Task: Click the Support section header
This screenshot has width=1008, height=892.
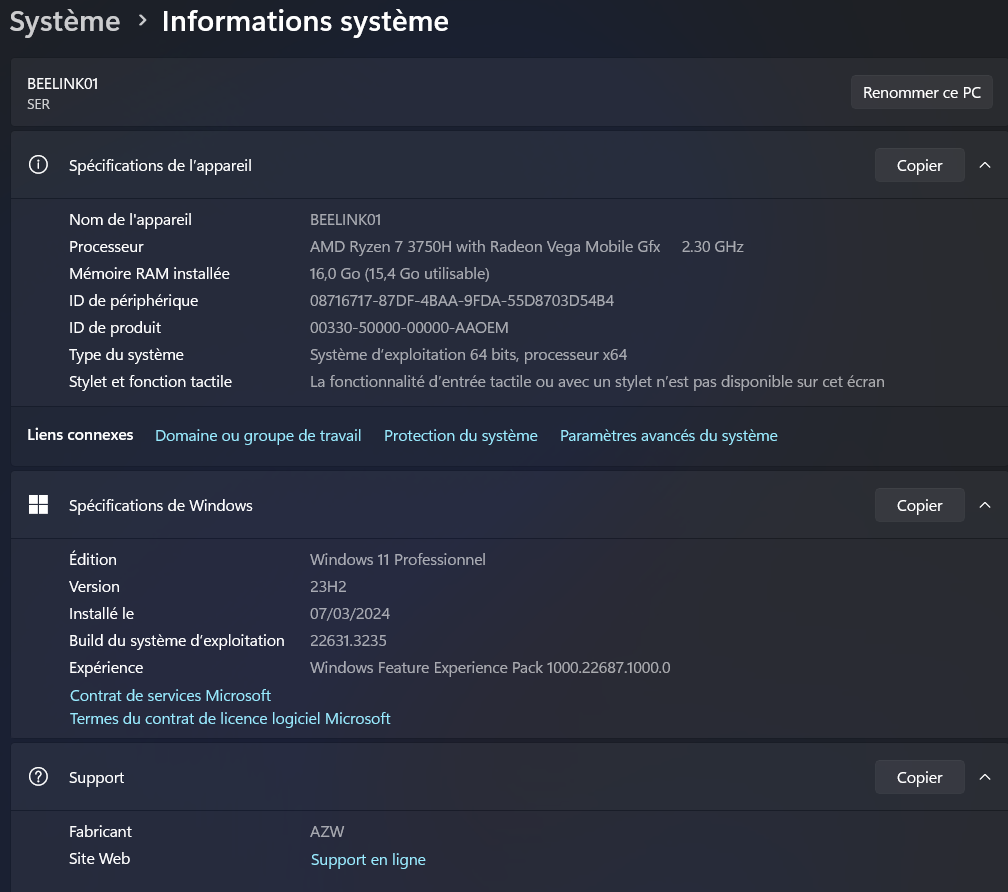Action: pos(510,777)
